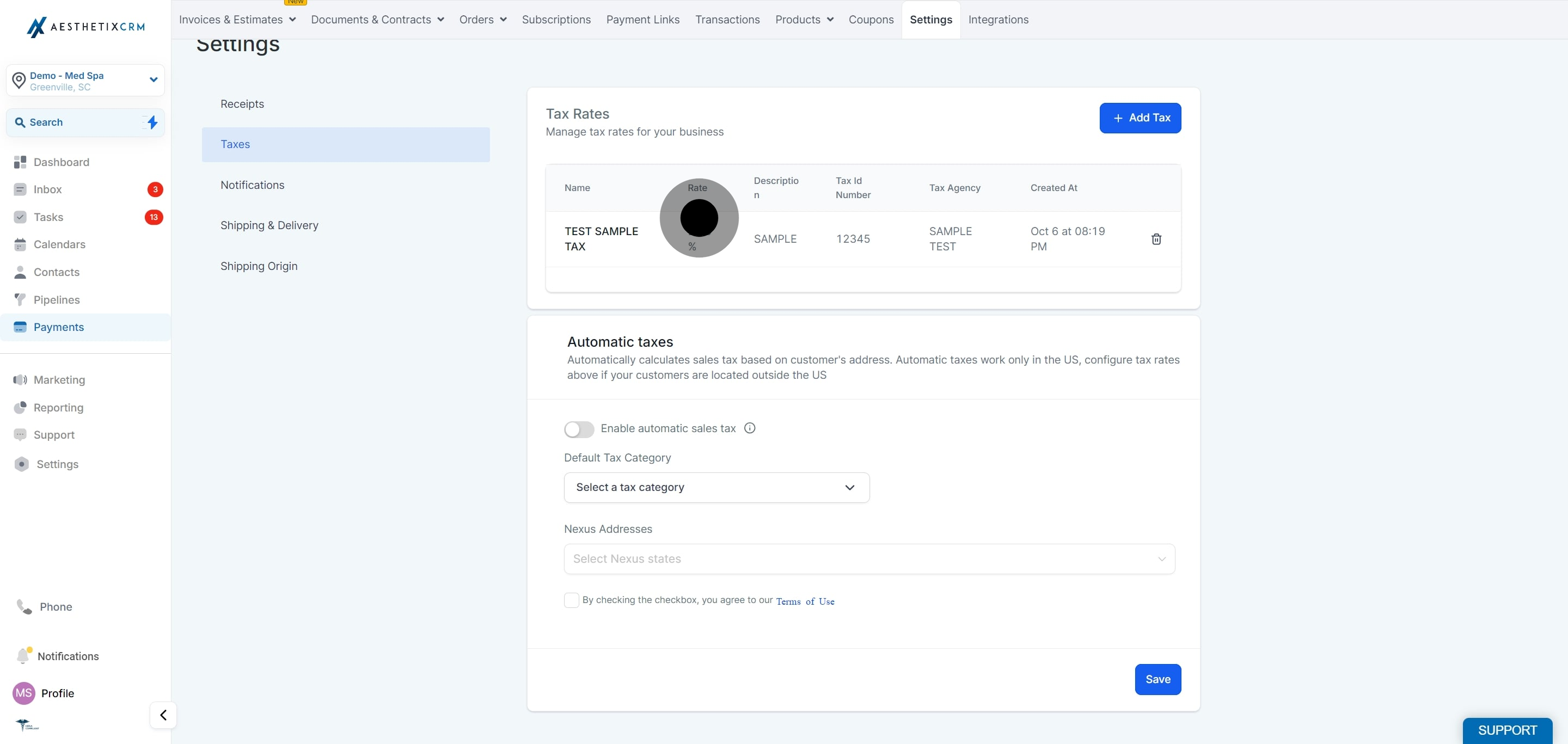1568x744 pixels.
Task: Select the Settings tab in top bar
Action: pyautogui.click(x=930, y=20)
